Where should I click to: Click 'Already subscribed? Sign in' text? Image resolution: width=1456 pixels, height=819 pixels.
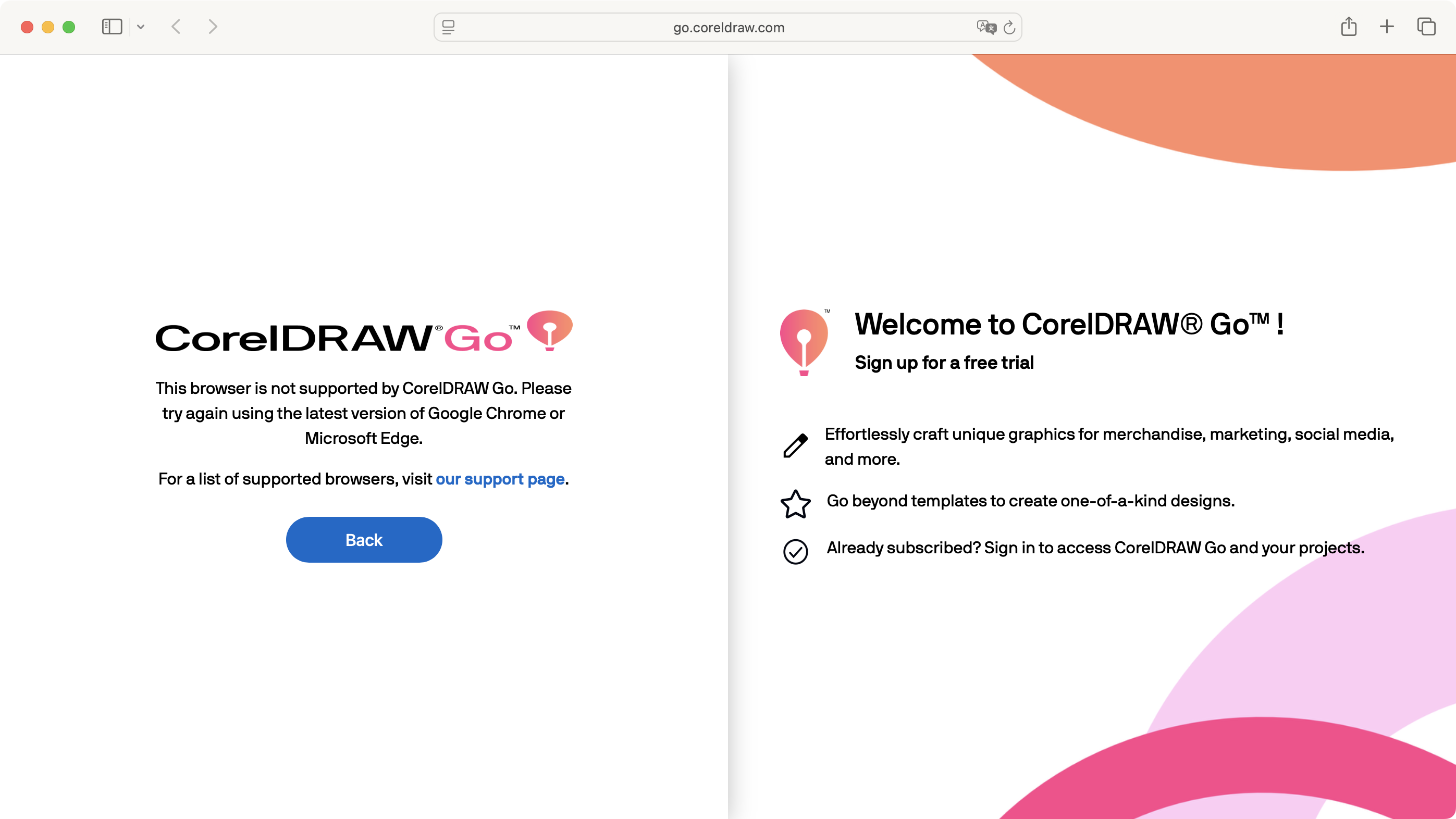tap(1095, 548)
